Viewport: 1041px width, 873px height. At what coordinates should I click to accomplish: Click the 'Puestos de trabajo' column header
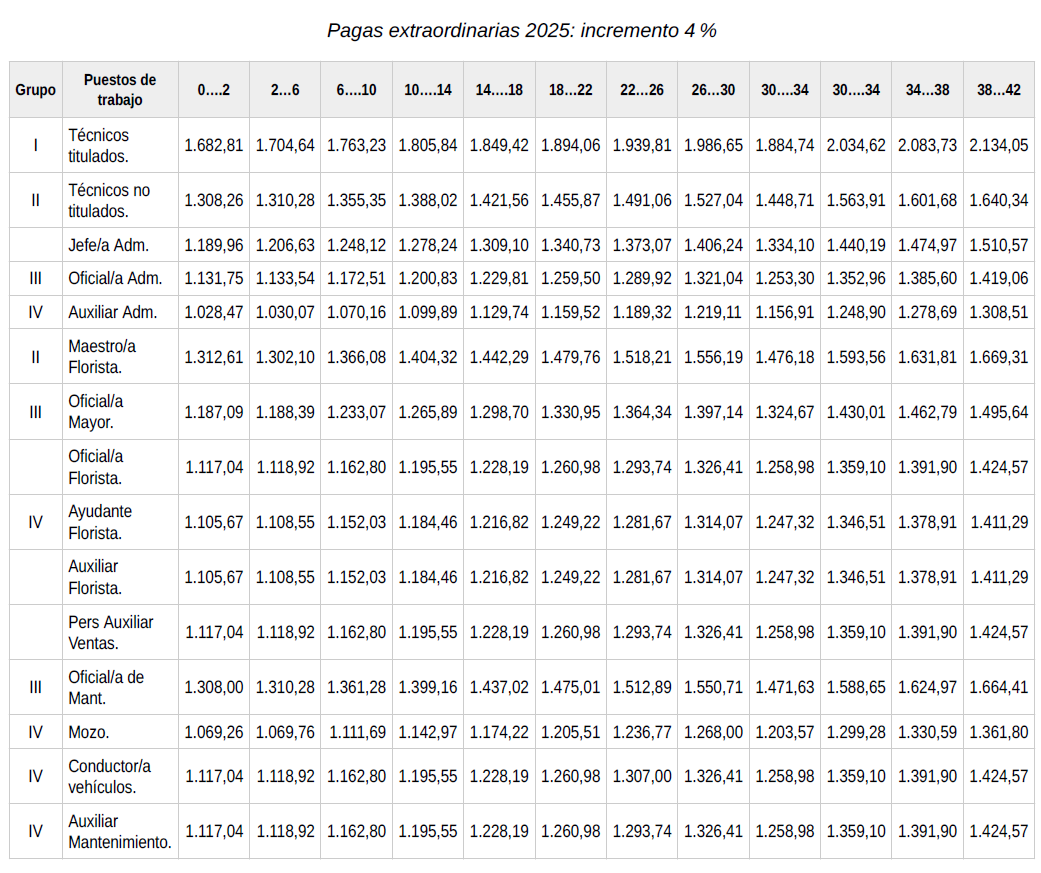120,90
